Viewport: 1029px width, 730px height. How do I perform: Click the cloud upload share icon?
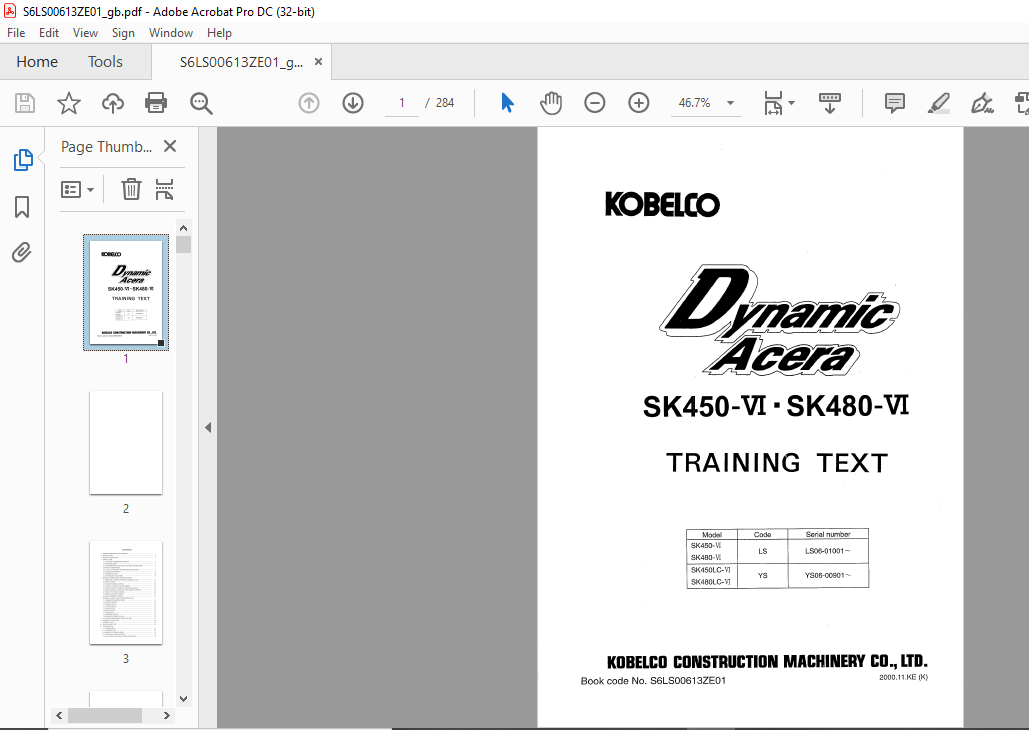(112, 103)
